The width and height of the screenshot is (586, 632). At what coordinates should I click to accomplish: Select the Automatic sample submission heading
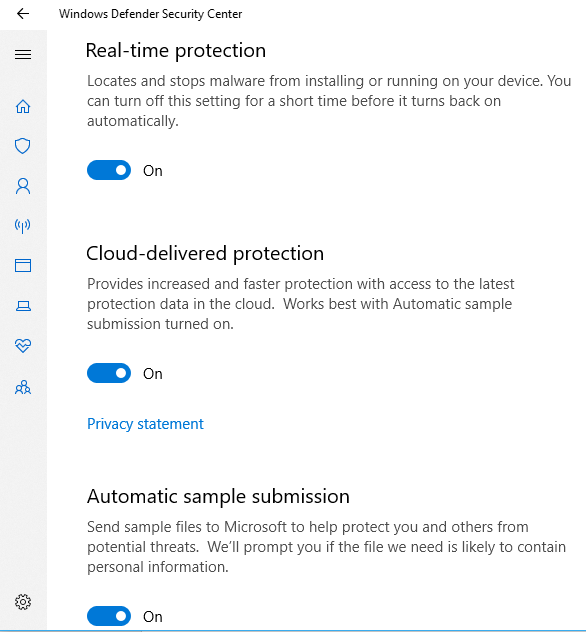(218, 497)
